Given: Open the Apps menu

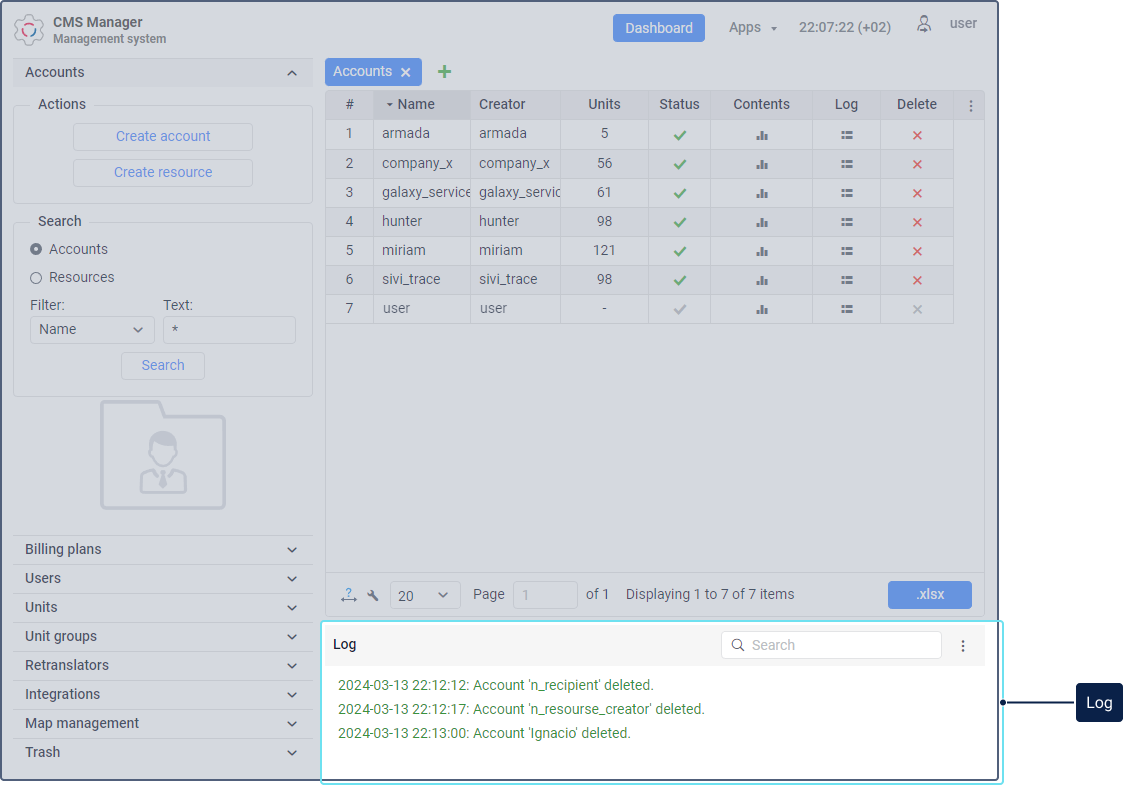Looking at the screenshot, I should pyautogui.click(x=753, y=28).
